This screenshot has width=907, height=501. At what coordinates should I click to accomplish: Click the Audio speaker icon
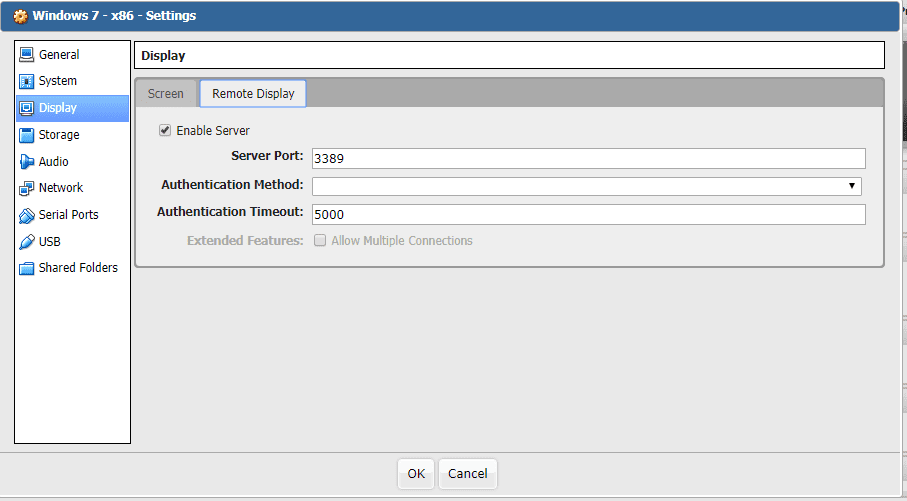27,162
